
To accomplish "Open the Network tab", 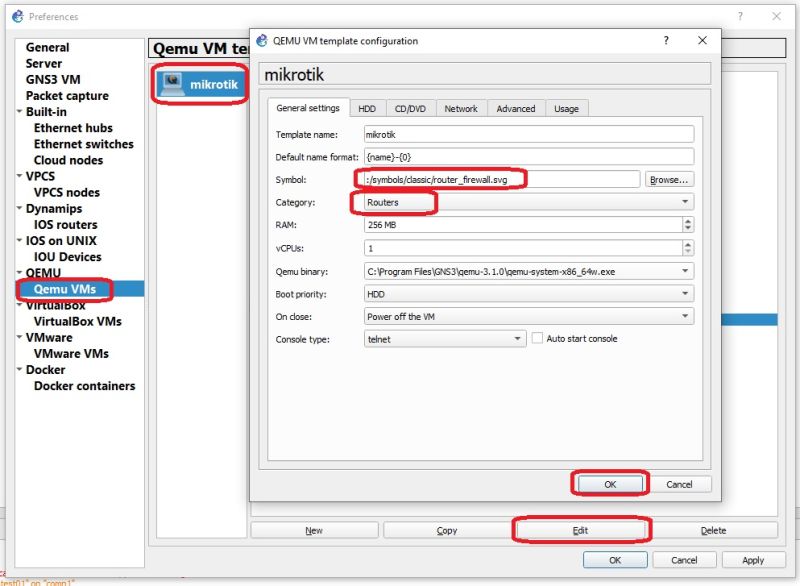I will (x=461, y=109).
